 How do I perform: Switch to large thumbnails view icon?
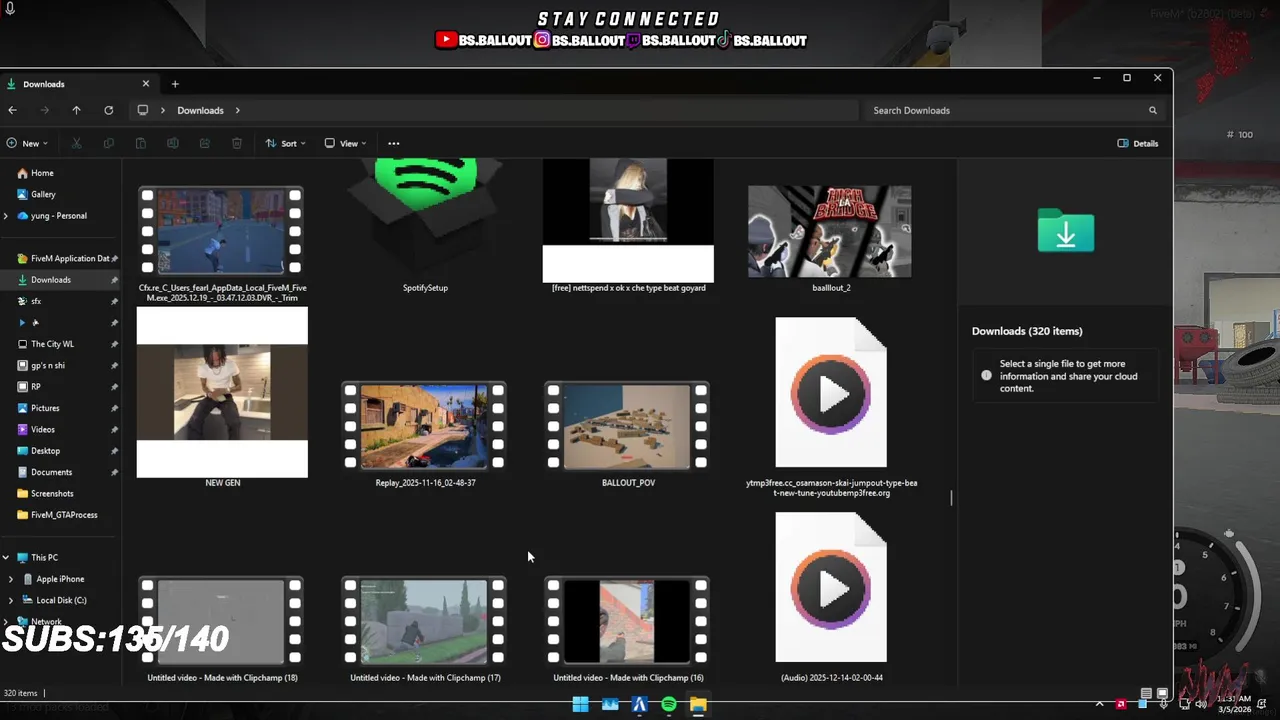pos(1162,693)
